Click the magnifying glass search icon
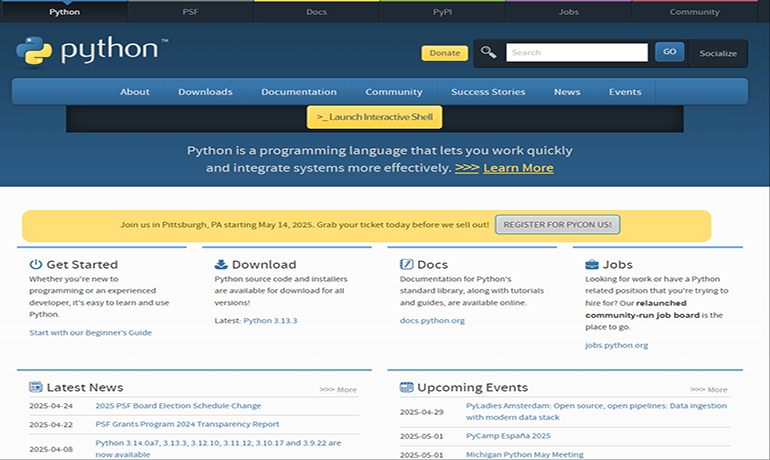Image resolution: width=770 pixels, height=460 pixels. (488, 53)
